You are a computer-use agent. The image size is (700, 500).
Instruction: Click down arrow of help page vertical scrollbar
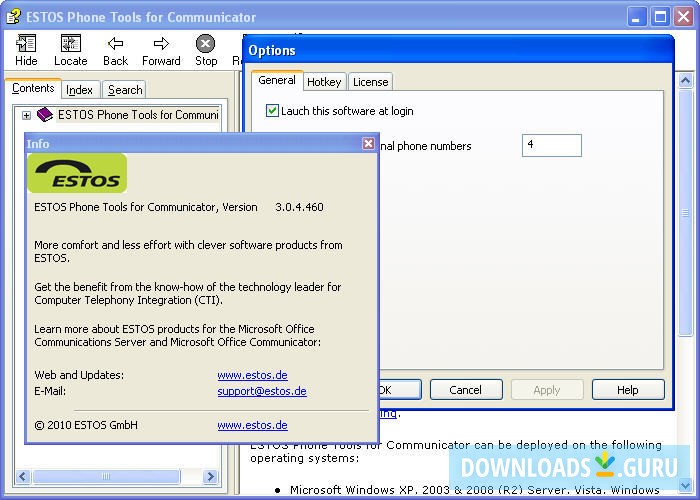(x=685, y=484)
